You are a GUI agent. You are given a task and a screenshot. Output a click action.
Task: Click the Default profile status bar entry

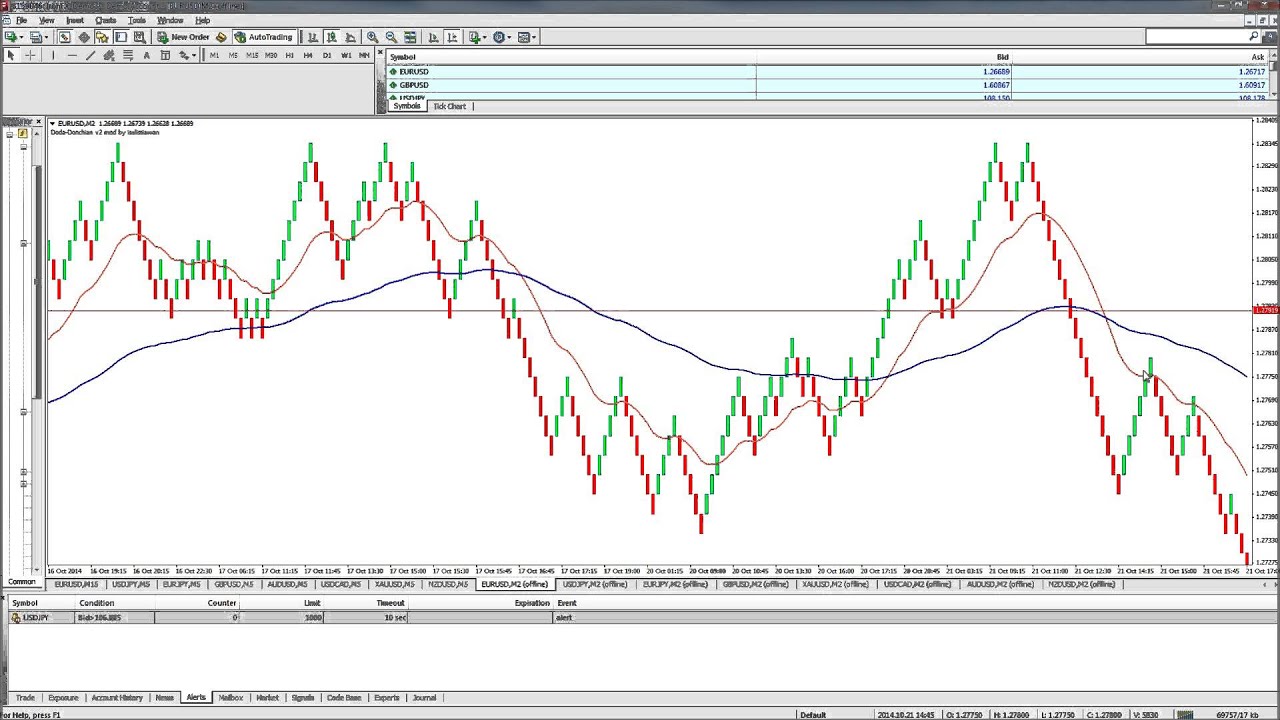click(x=813, y=714)
